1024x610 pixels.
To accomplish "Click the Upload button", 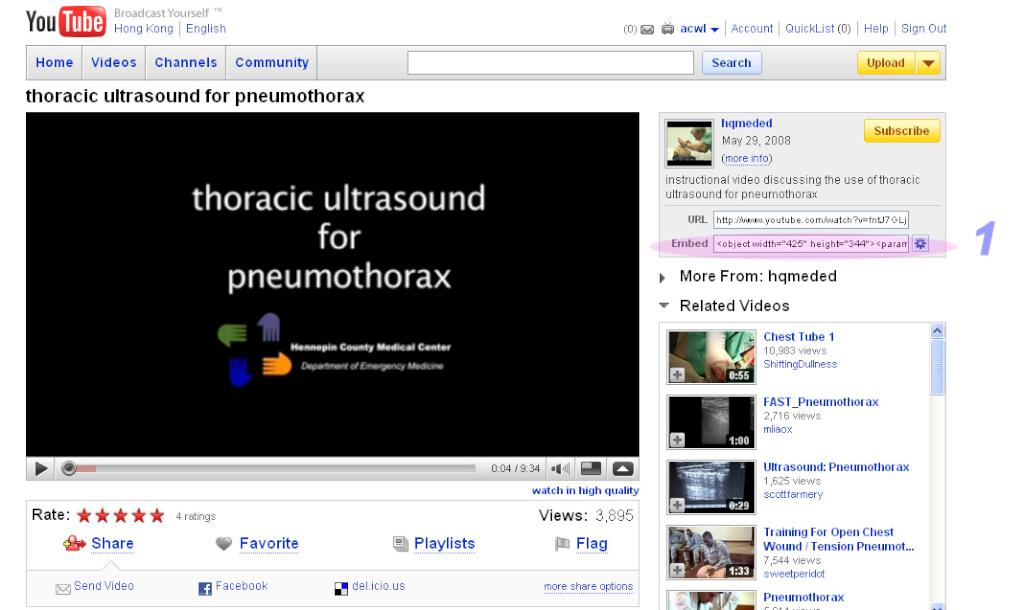I will pos(886,63).
